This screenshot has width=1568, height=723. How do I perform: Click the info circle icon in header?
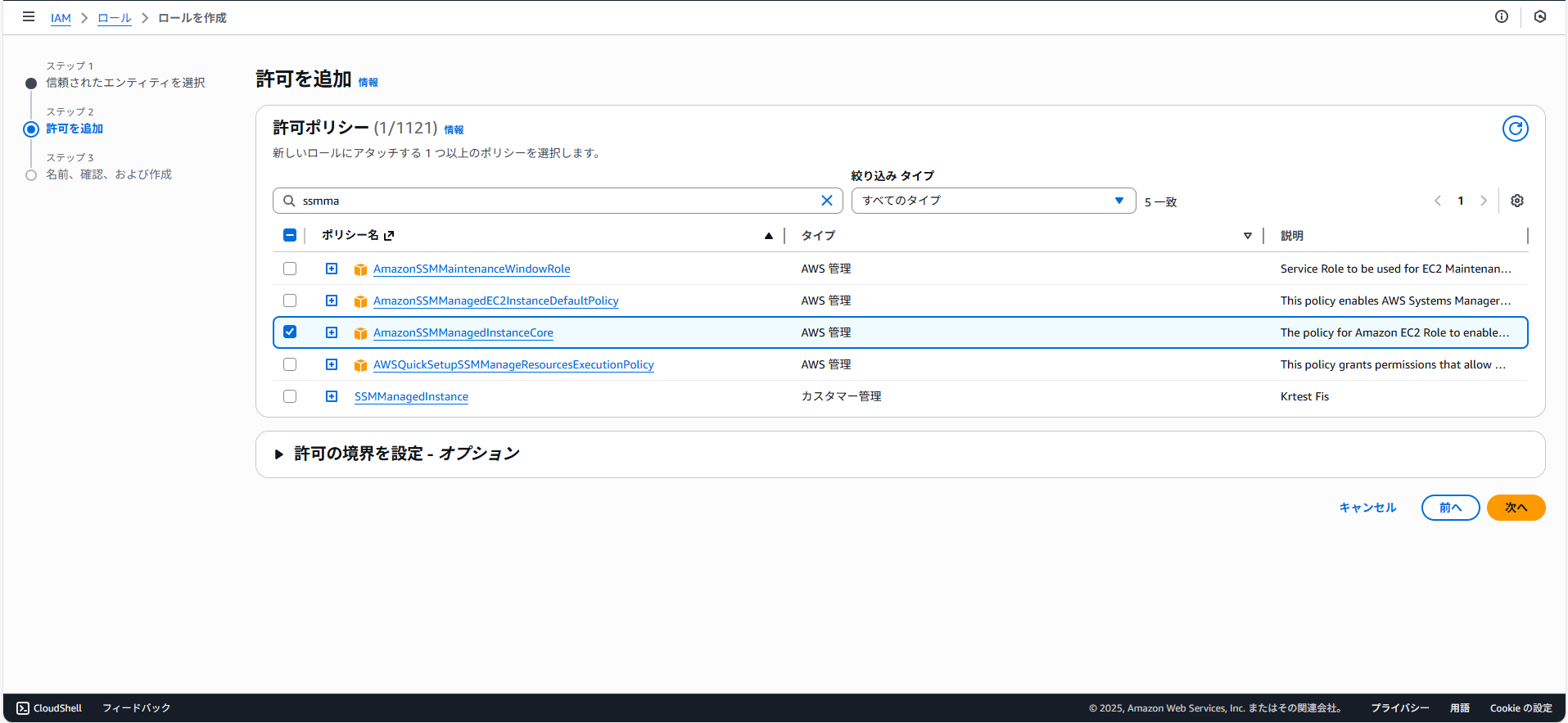click(x=1502, y=16)
